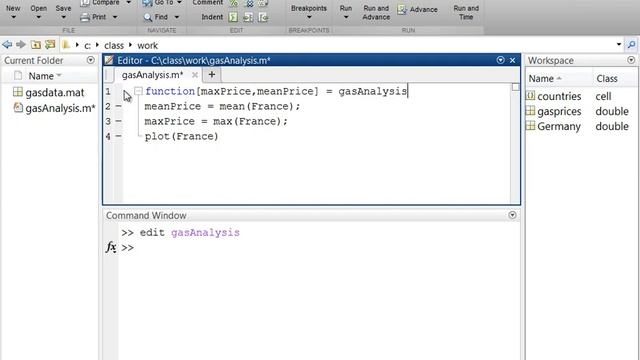
Task: Add a new editor tab
Action: (211, 75)
